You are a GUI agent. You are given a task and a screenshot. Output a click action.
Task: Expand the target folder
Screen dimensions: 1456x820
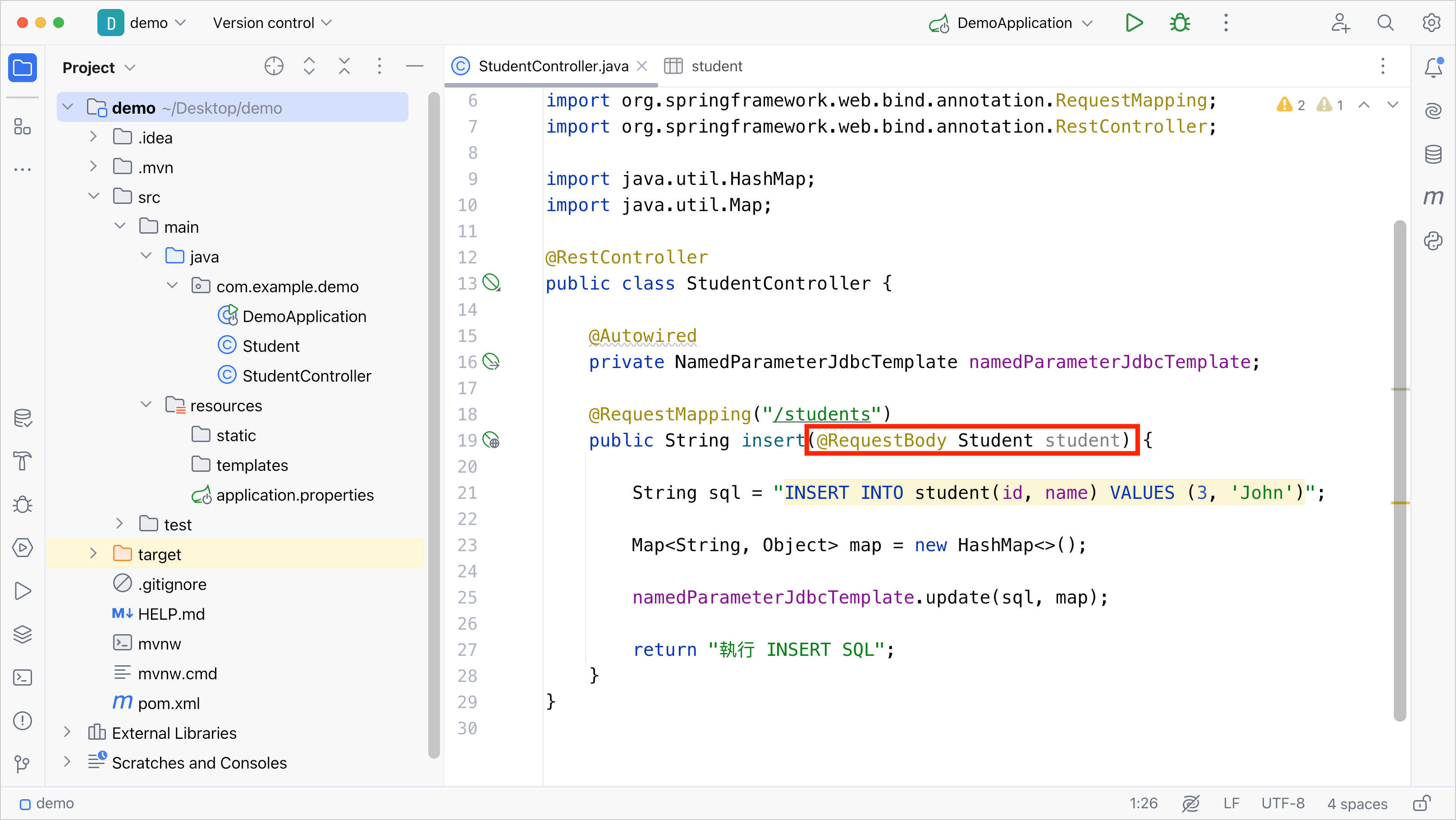pos(94,553)
